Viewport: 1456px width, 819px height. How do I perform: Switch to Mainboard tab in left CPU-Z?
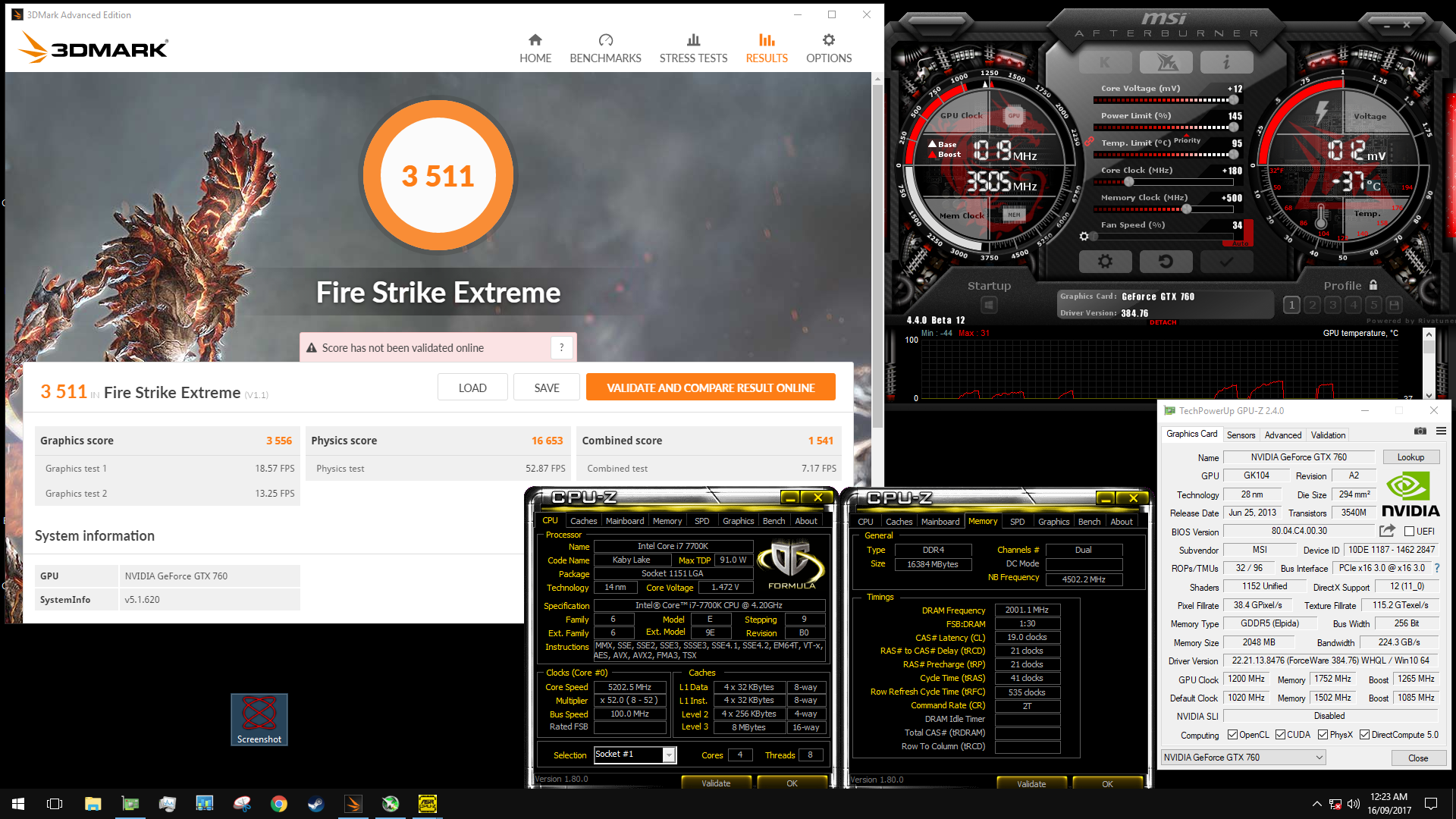[625, 521]
